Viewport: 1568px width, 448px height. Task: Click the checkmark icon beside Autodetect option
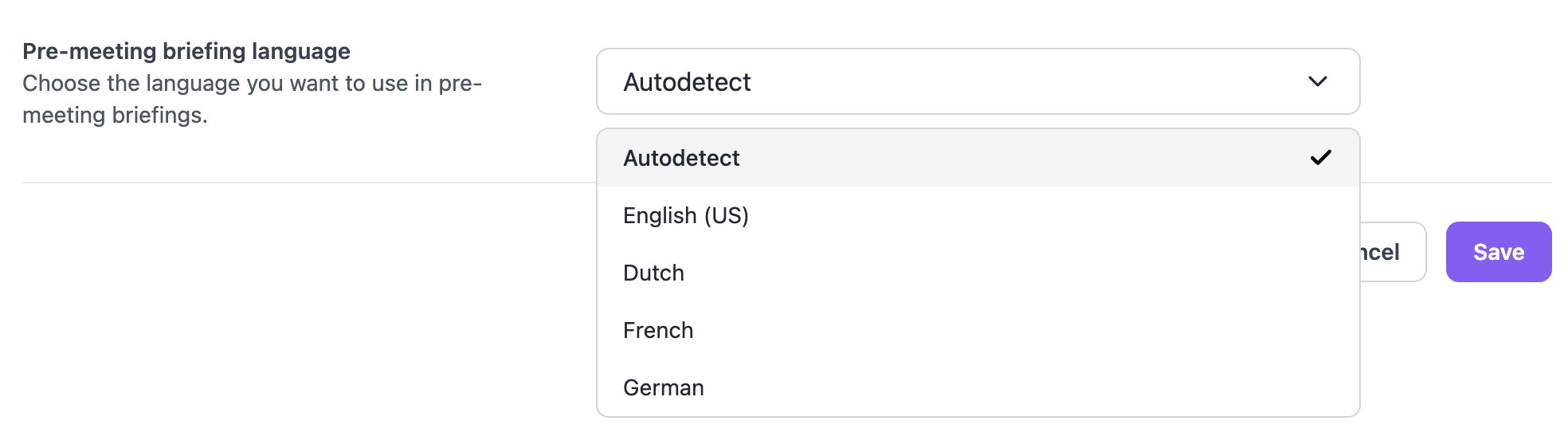click(x=1320, y=158)
